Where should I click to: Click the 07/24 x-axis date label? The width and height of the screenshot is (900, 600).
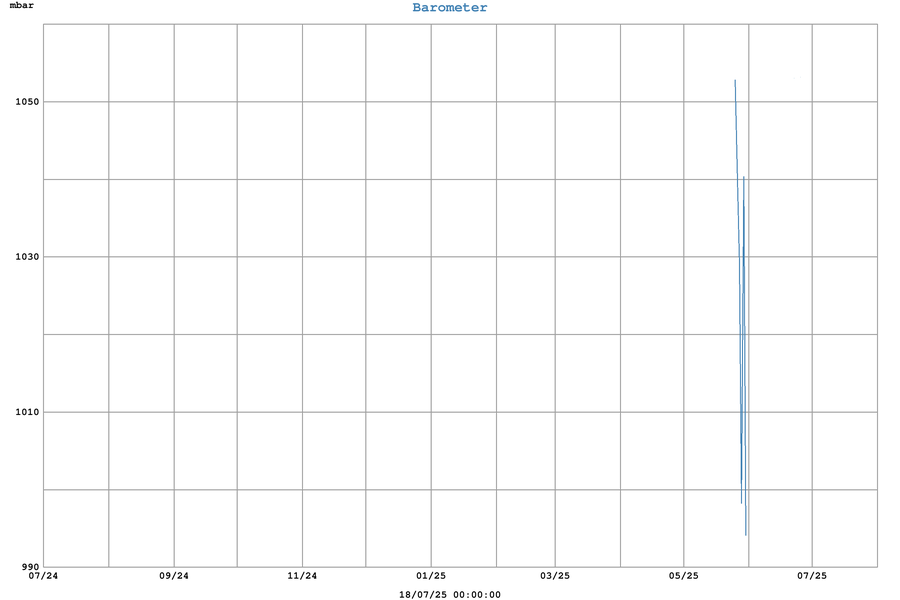pyautogui.click(x=43, y=576)
